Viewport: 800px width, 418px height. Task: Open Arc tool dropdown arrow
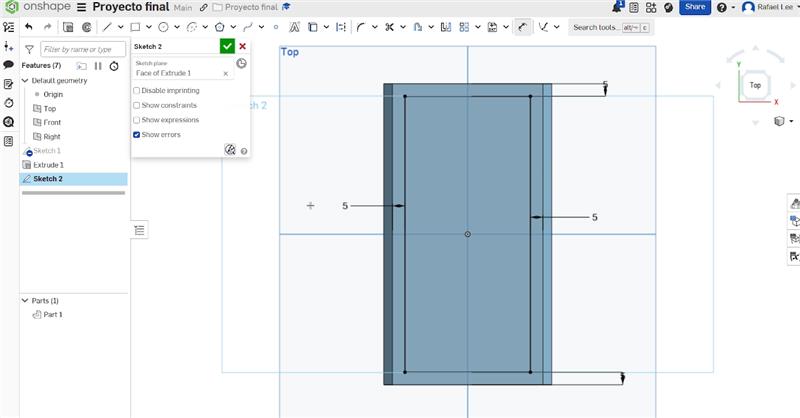coord(205,27)
